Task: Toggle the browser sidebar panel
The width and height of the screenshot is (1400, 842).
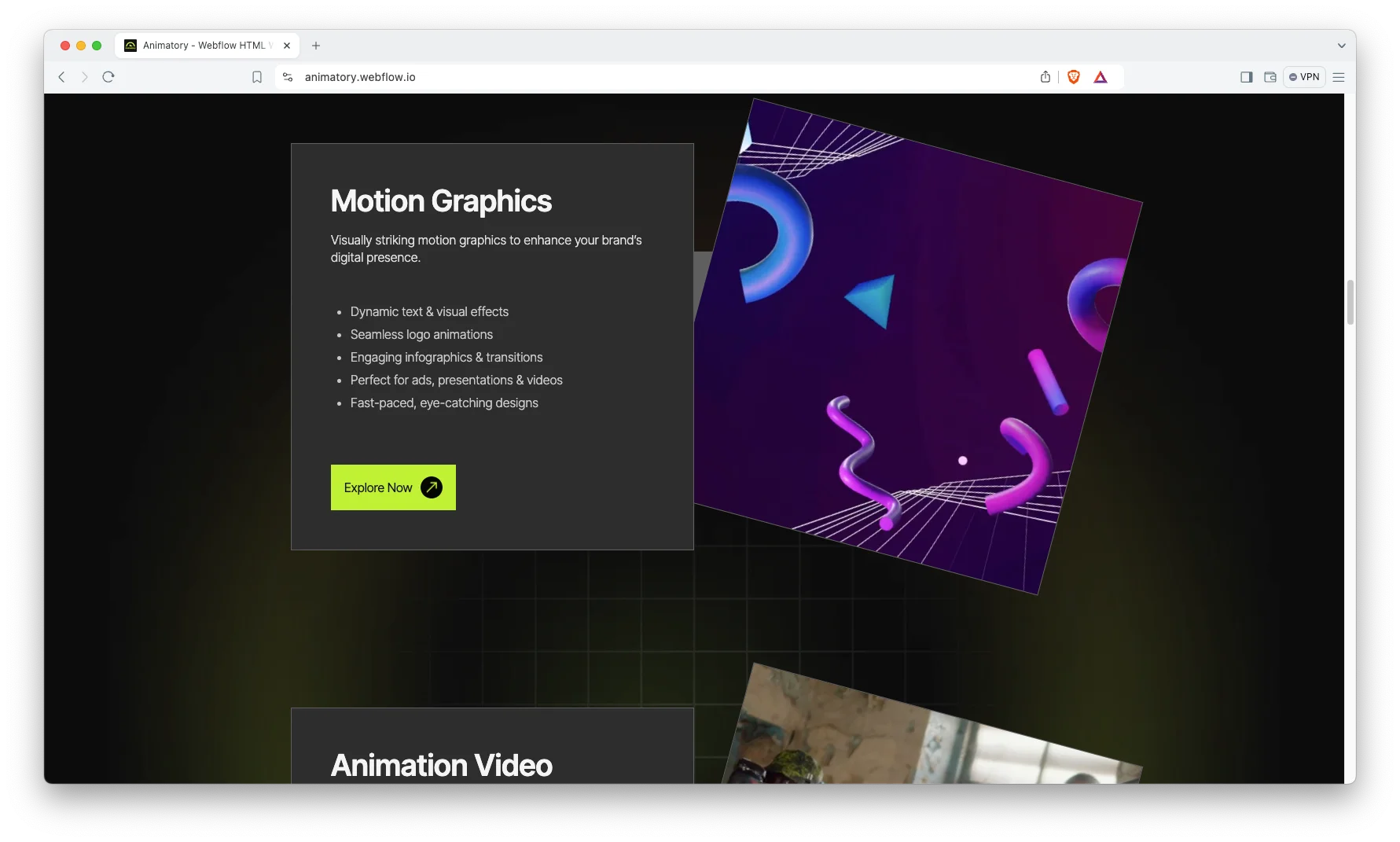Action: [1247, 77]
